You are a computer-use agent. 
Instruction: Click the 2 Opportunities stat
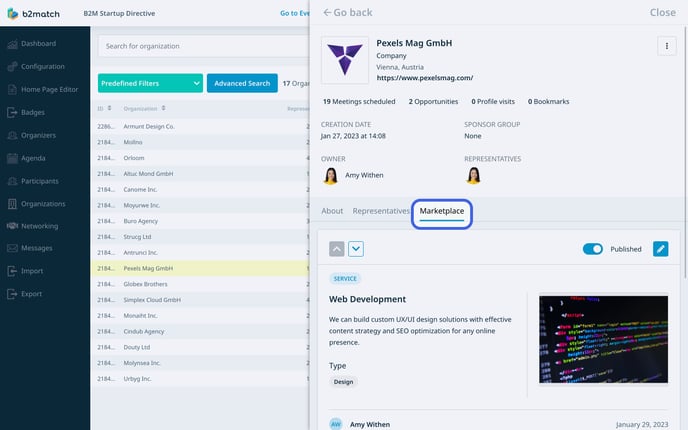pyautogui.click(x=433, y=101)
